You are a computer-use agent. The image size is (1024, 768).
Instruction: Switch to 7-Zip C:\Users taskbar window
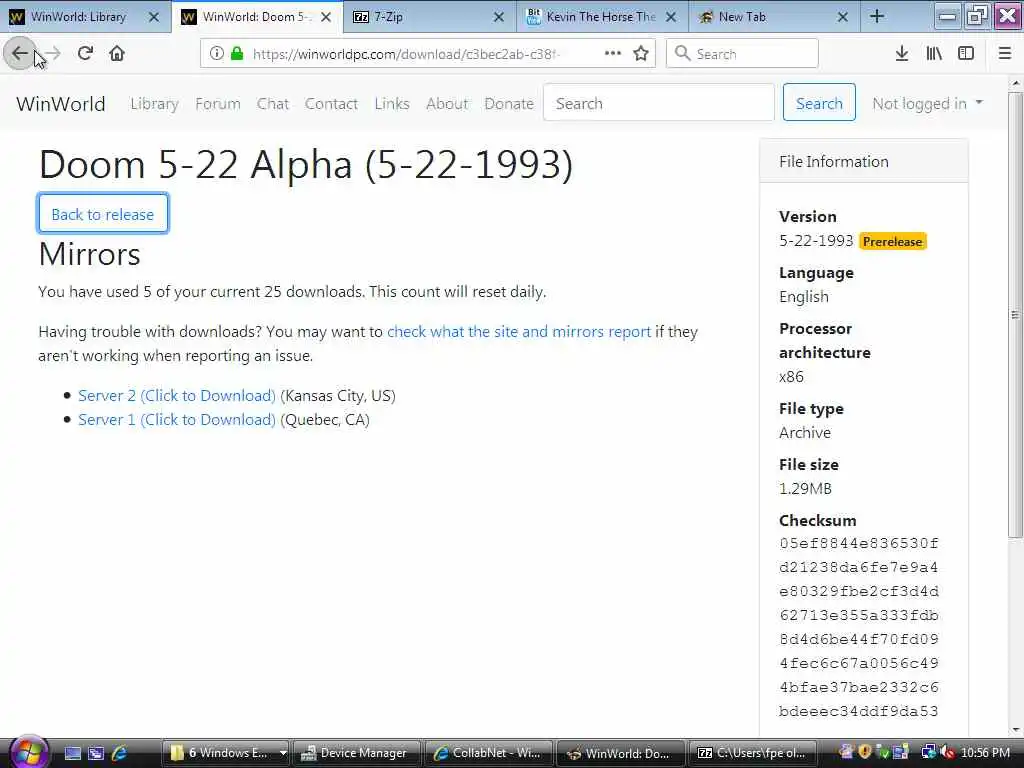(x=751, y=753)
